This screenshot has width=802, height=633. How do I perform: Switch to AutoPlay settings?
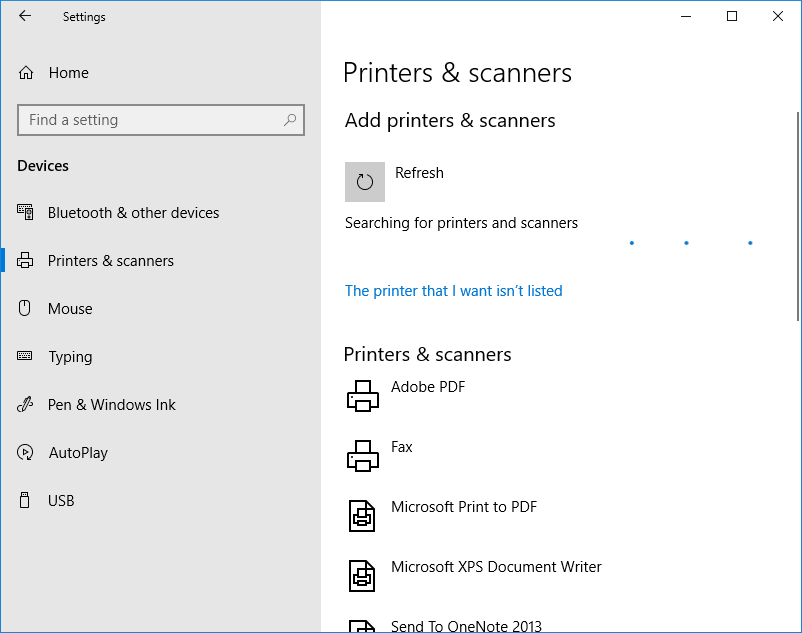[78, 453]
